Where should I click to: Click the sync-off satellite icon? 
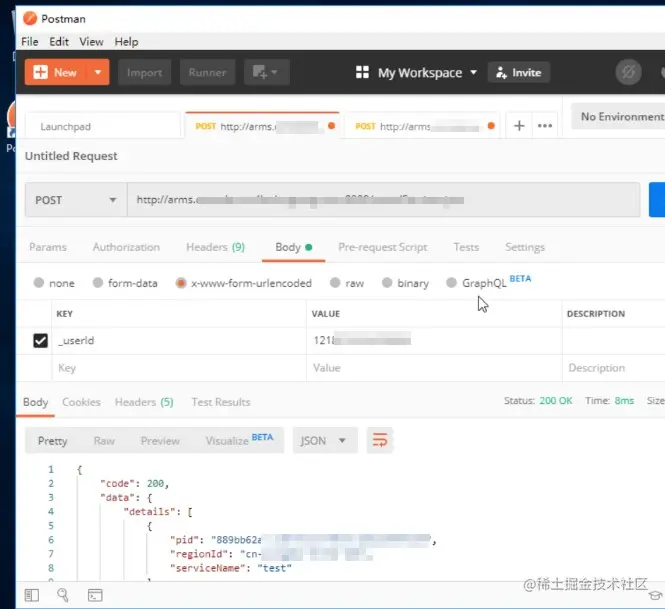[628, 72]
